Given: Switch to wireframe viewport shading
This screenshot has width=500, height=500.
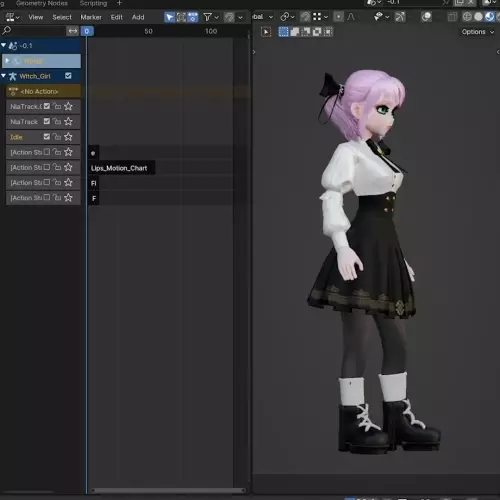Looking at the screenshot, I should point(467,17).
